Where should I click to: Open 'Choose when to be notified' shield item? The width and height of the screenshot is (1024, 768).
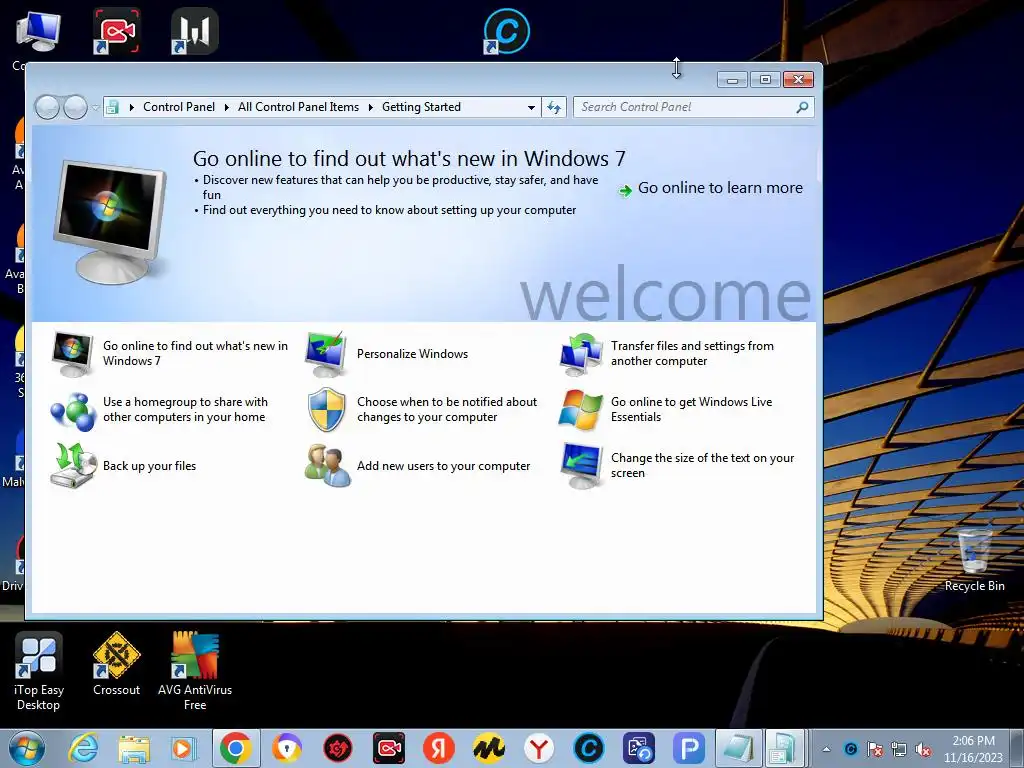(x=422, y=409)
